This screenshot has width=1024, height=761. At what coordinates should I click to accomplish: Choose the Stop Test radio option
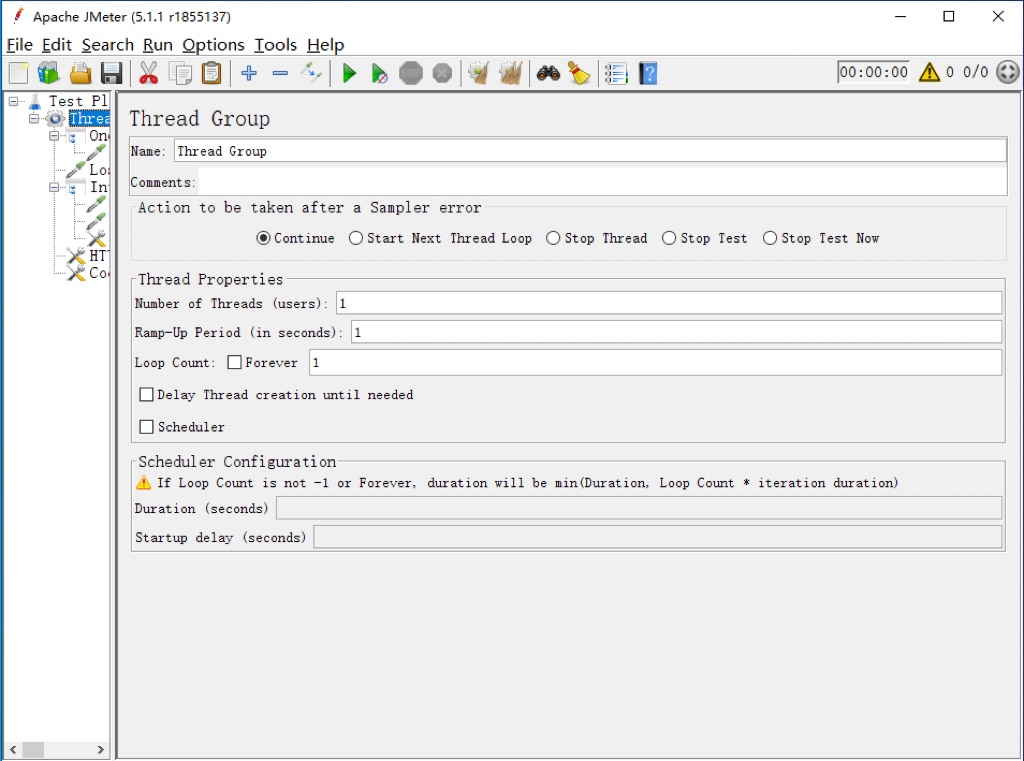[669, 238]
